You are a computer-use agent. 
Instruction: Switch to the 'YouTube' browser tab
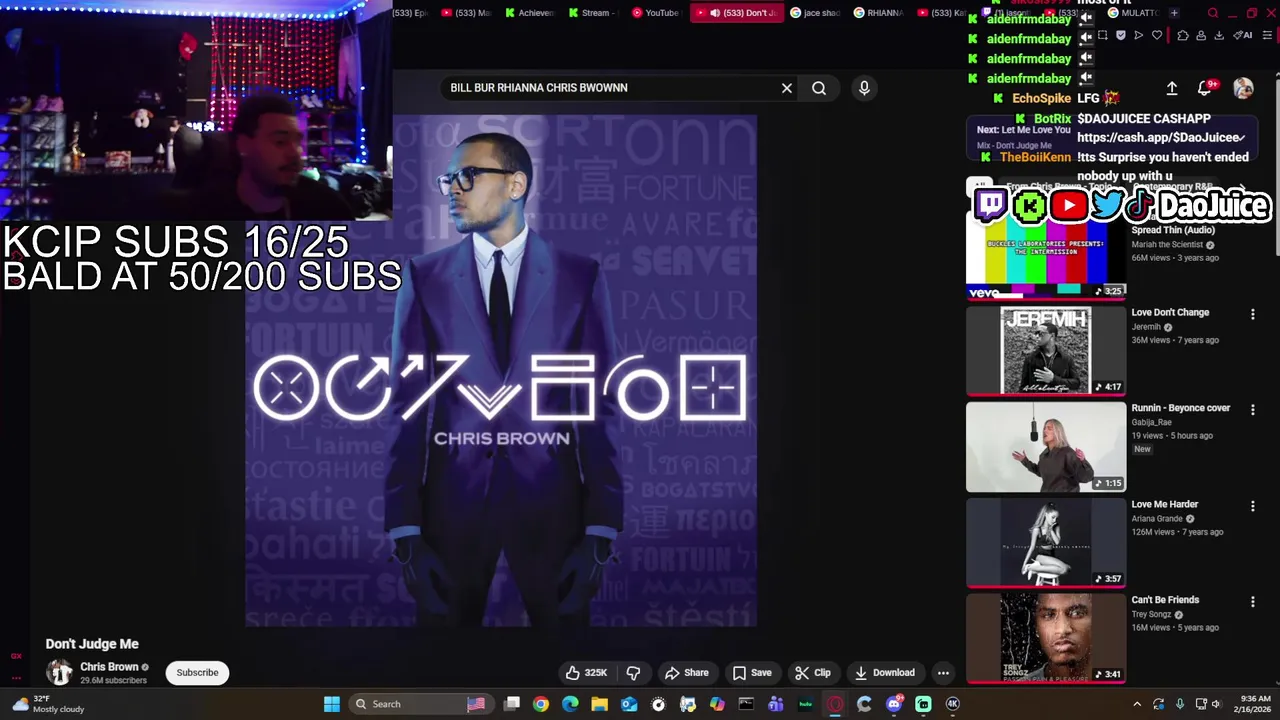[x=656, y=13]
